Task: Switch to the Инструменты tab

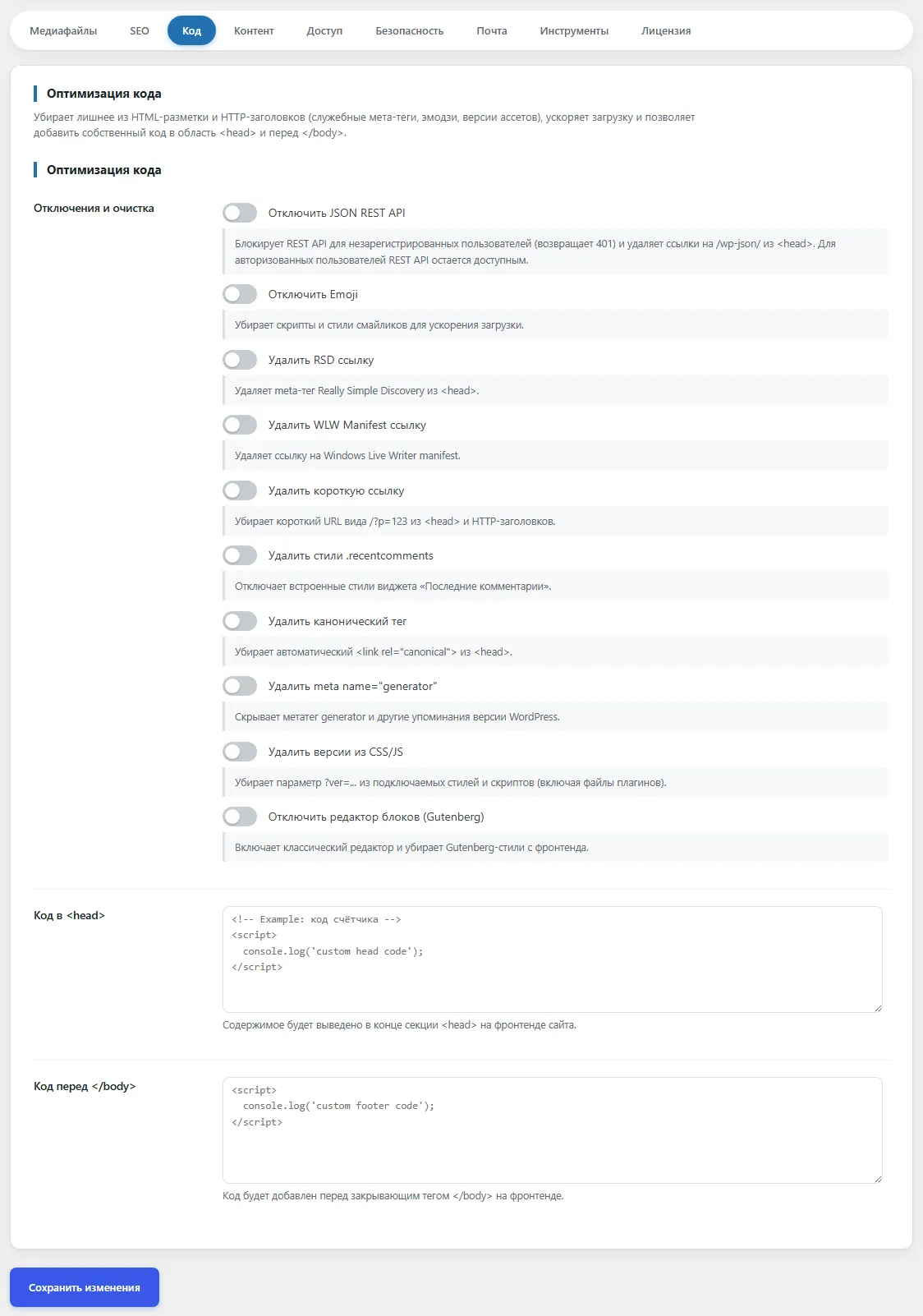Action: pyautogui.click(x=574, y=31)
